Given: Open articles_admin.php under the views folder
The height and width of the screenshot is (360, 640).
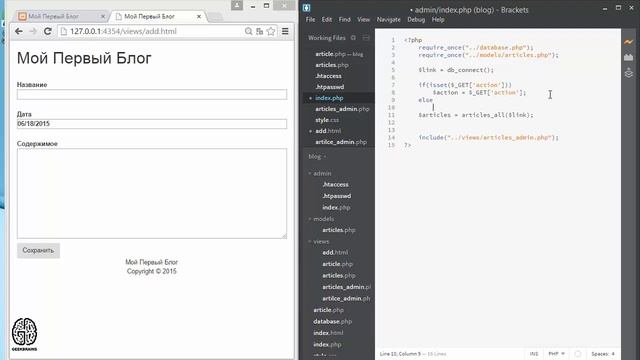Looking at the screenshot, I should click(x=347, y=287).
